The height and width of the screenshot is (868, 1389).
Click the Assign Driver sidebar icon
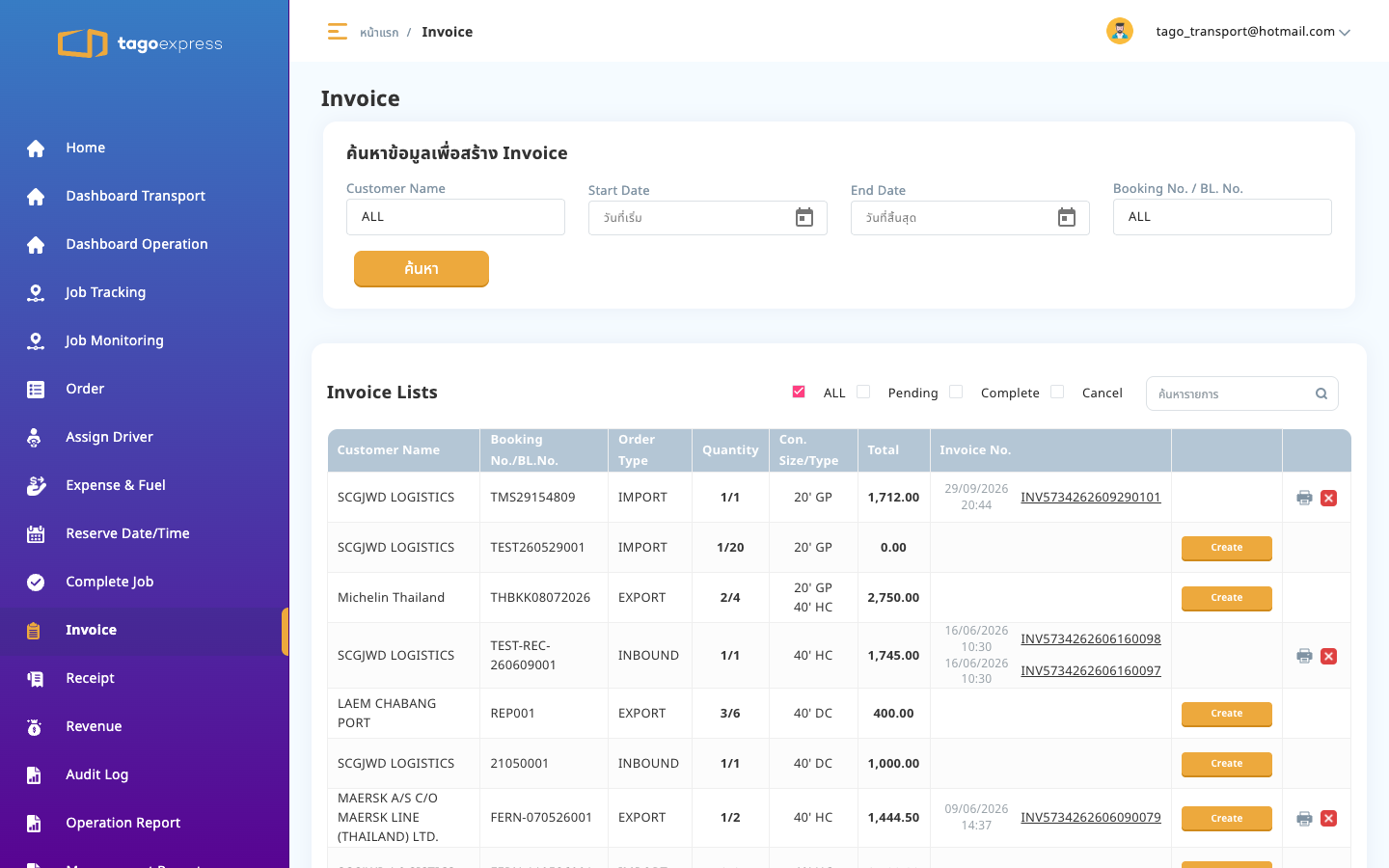click(35, 437)
